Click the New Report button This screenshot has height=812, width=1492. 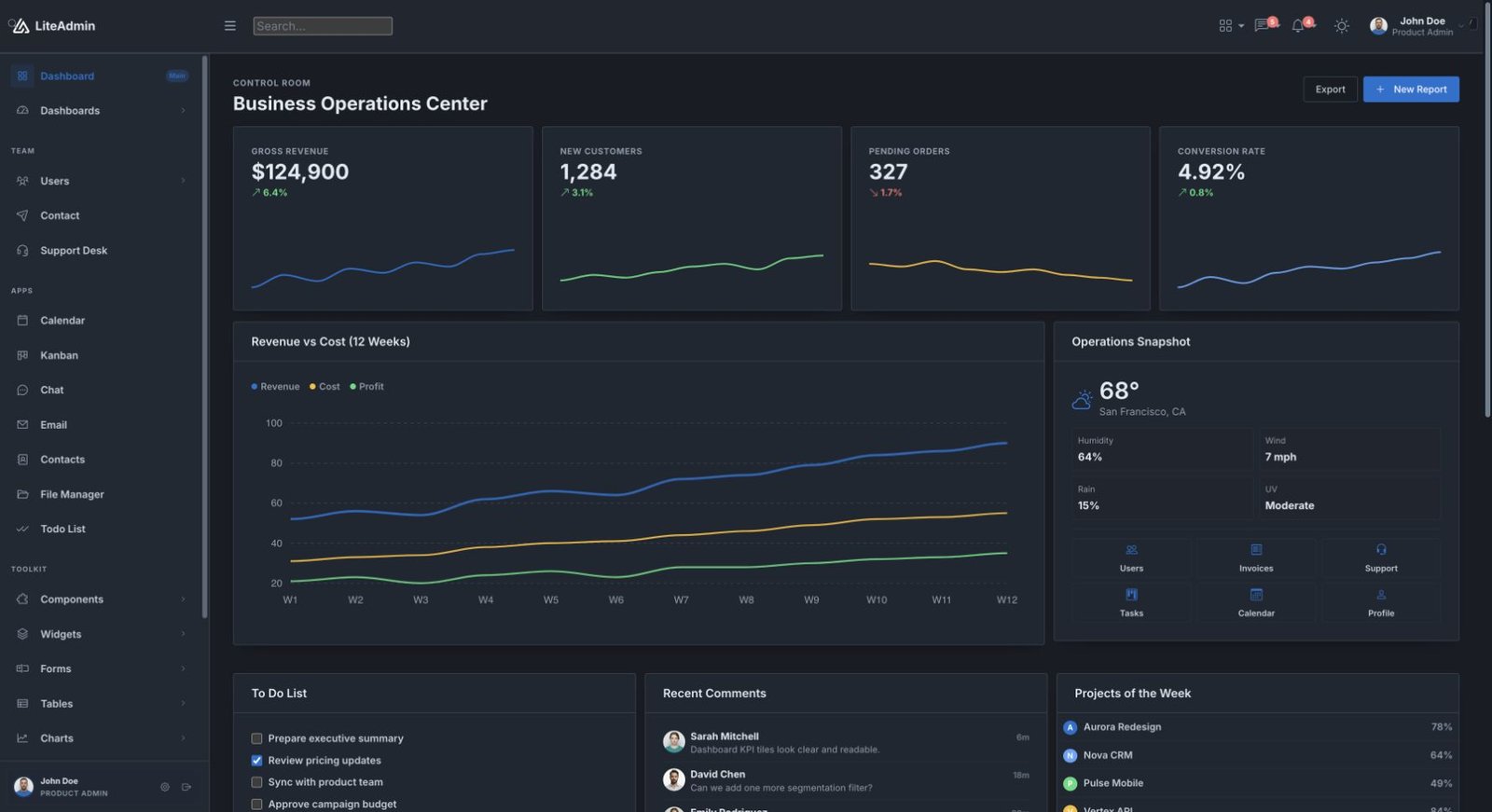1411,89
